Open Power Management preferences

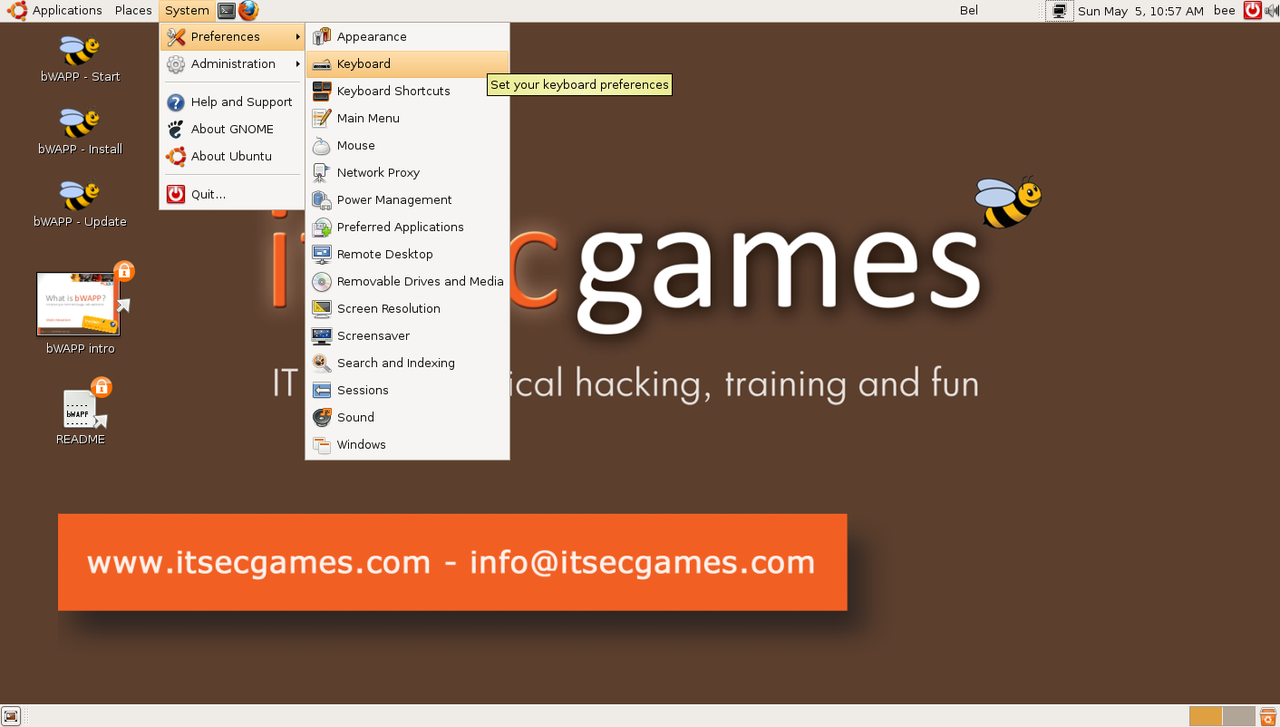407,200
